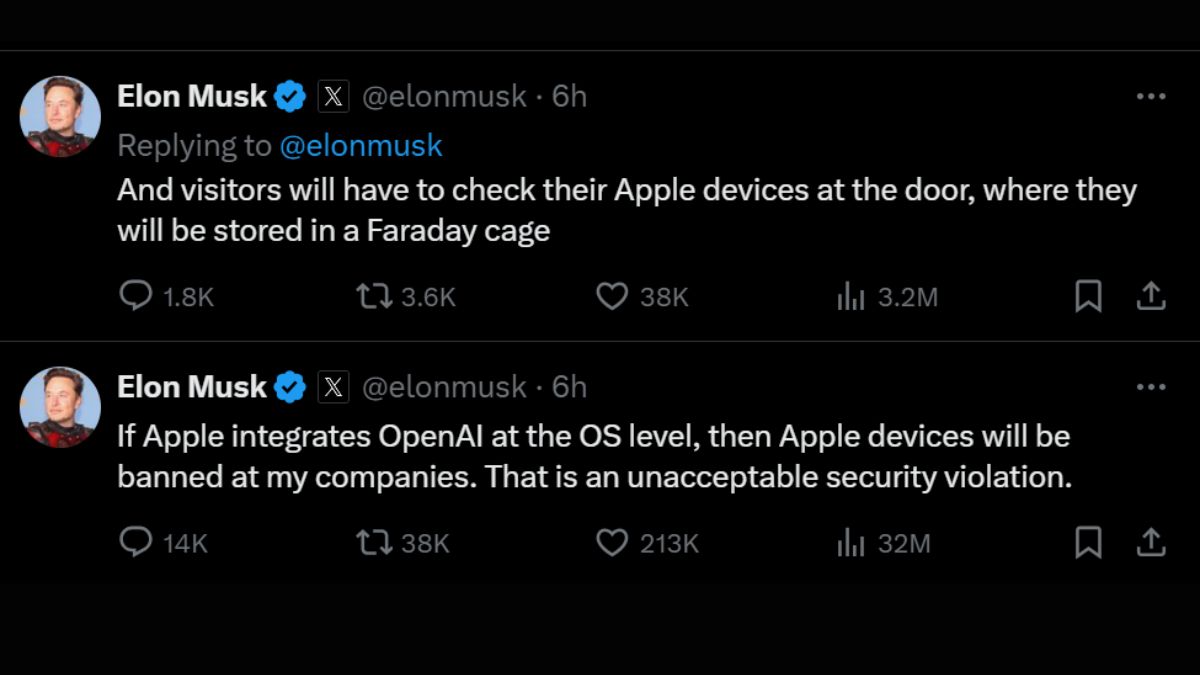The height and width of the screenshot is (675, 1200).
Task: Click the profile avatar on bottom tweet
Action: [60, 407]
